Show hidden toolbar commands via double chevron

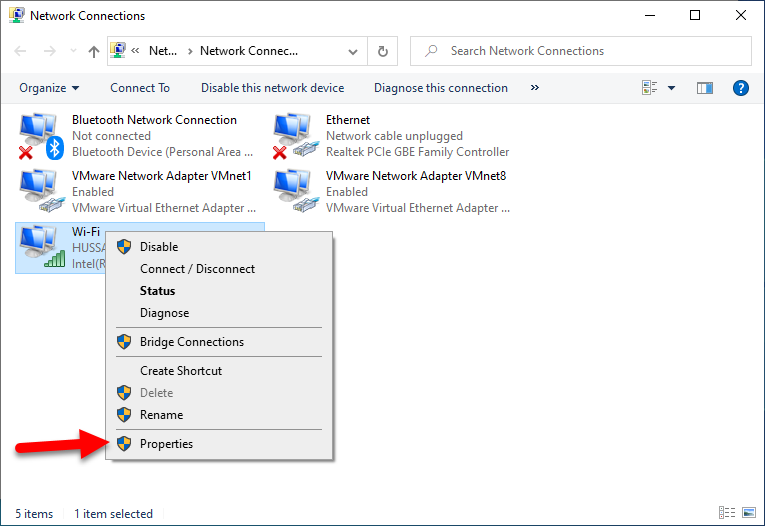535,88
